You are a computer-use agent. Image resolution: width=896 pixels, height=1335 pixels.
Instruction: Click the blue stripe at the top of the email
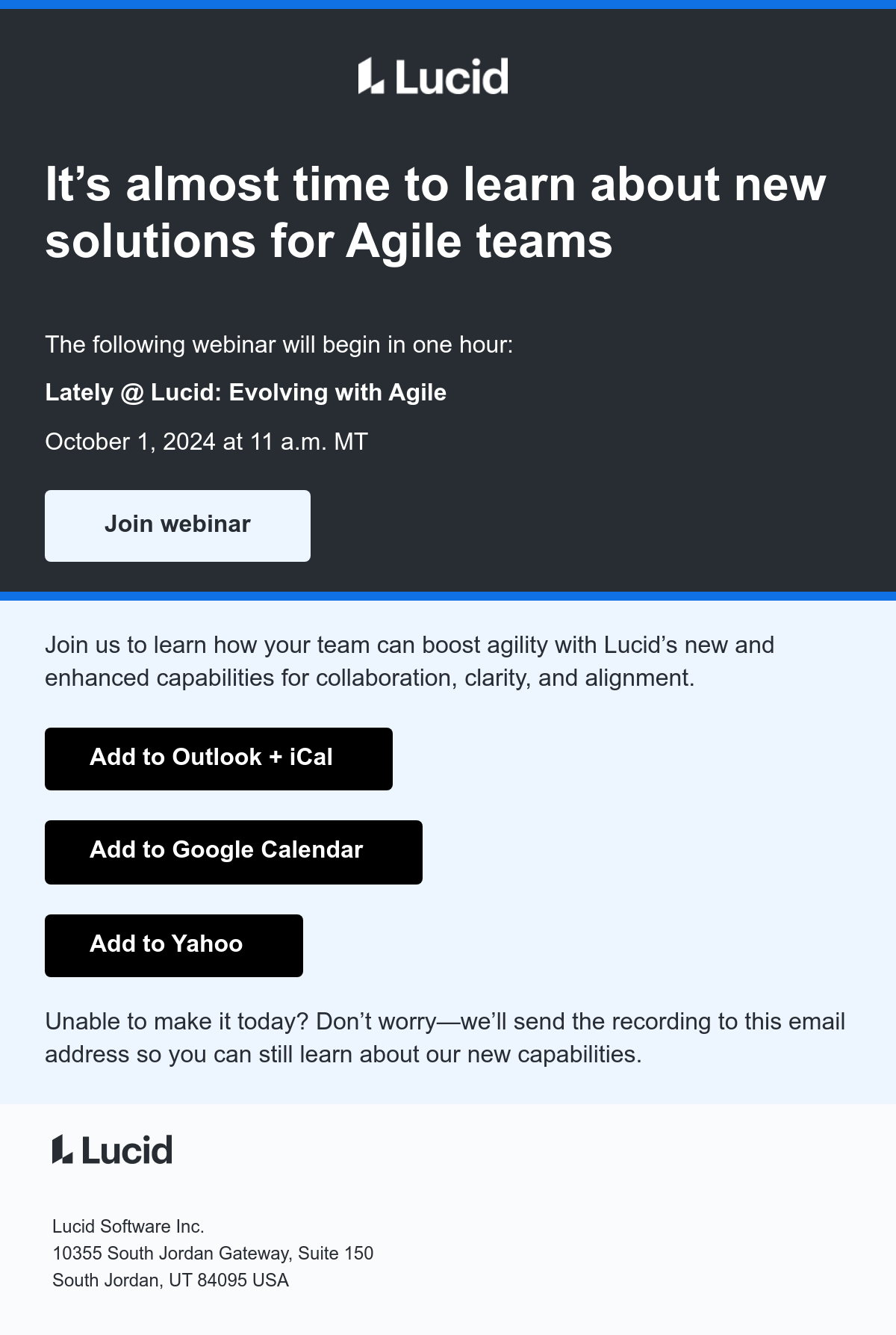pyautogui.click(x=448, y=4)
